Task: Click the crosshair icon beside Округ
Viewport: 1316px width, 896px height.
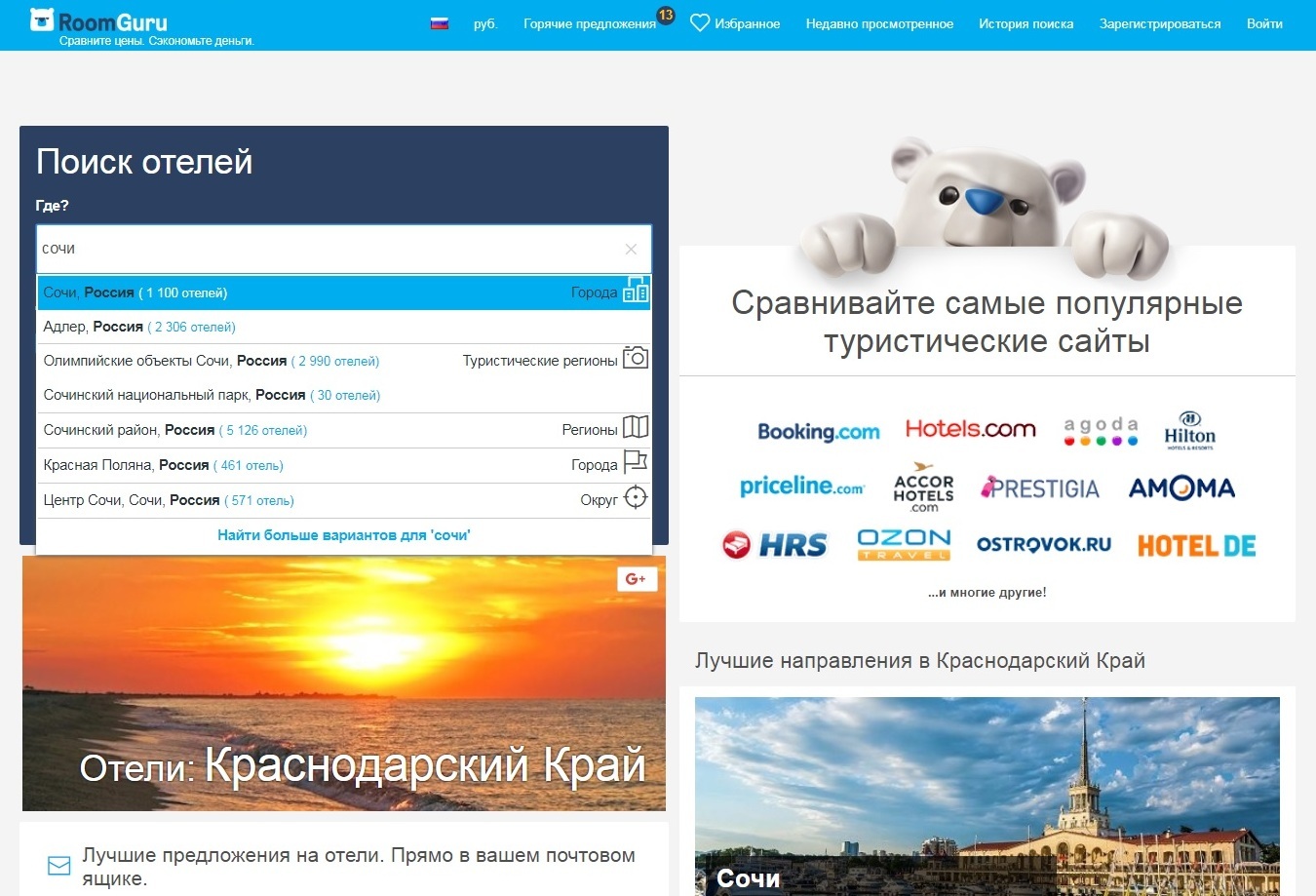Action: (x=636, y=497)
